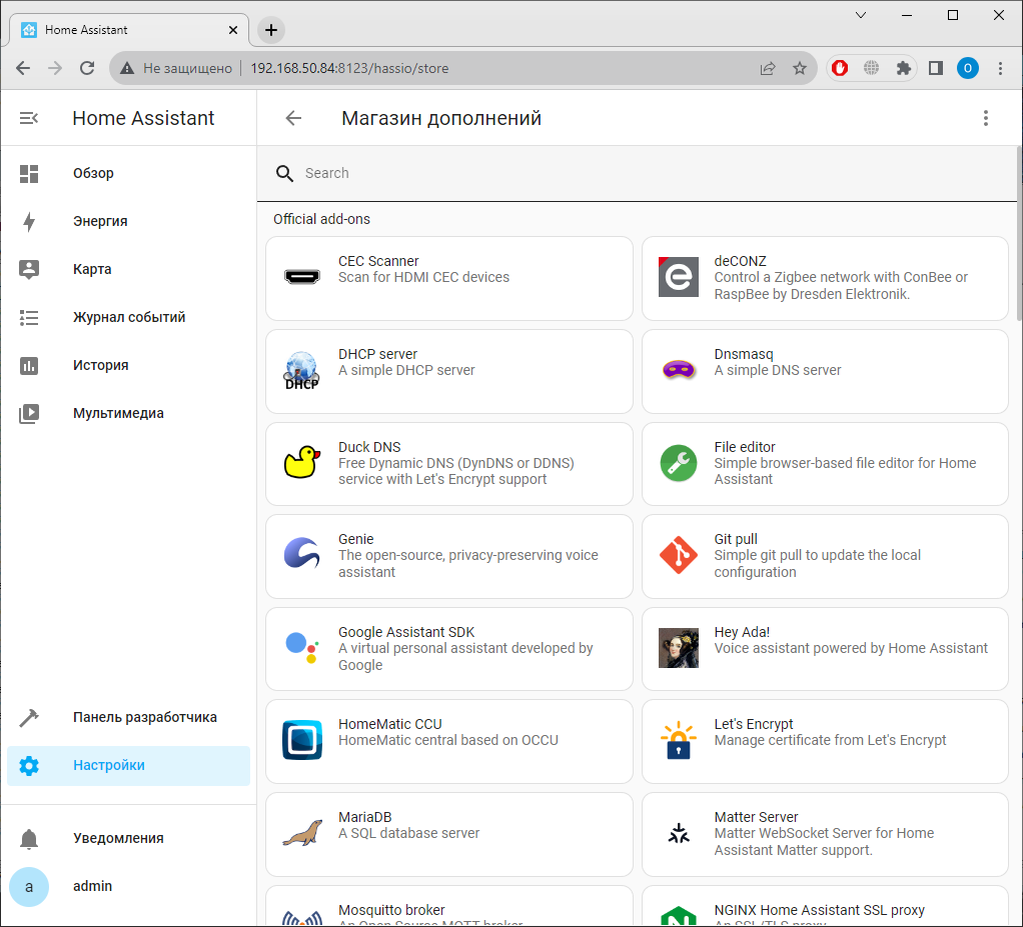Open the Карта map page
Viewport: 1023px width, 927px height.
coord(129,269)
